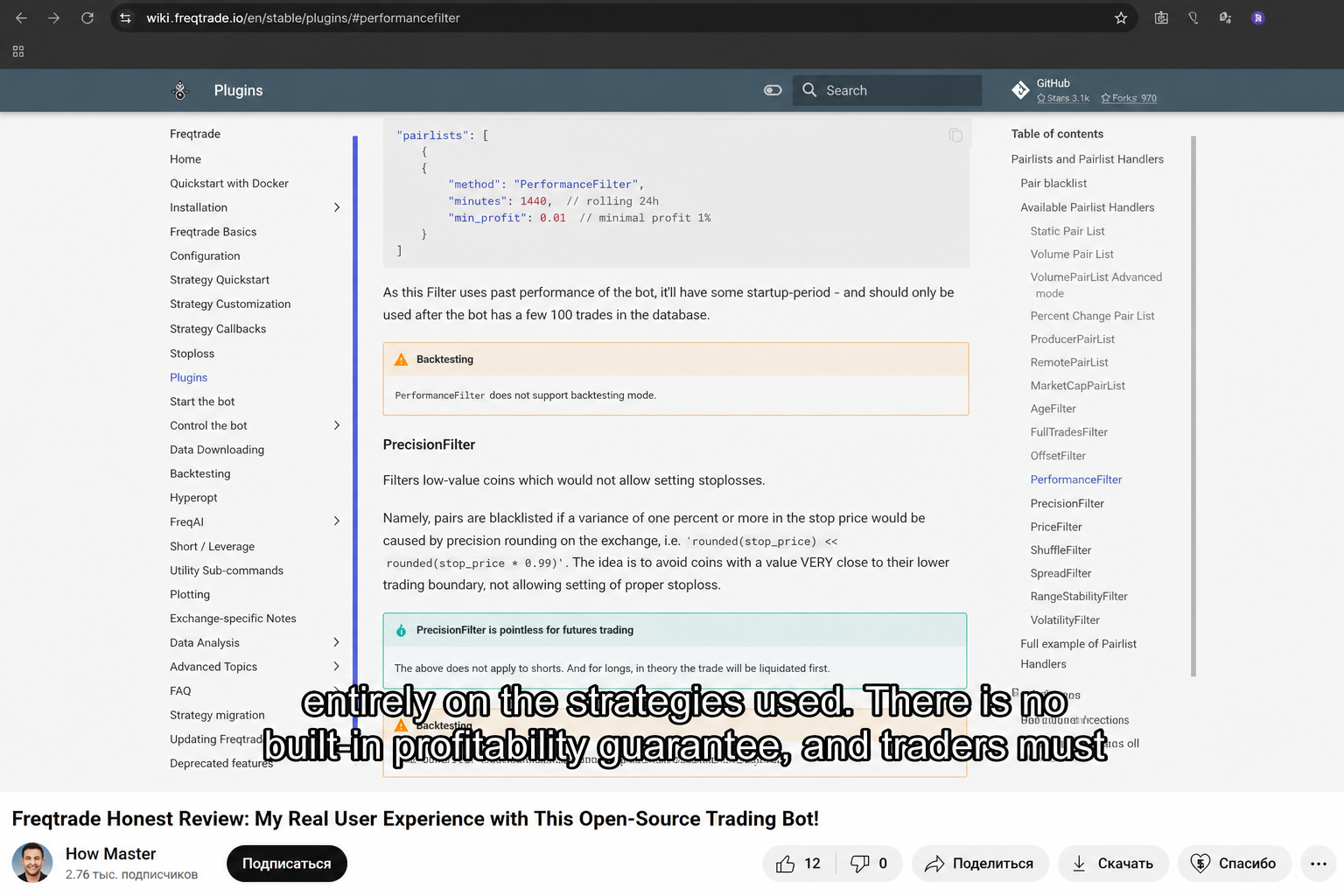Expand the Control the bot section
This screenshot has width=1344, height=896.
[x=337, y=425]
